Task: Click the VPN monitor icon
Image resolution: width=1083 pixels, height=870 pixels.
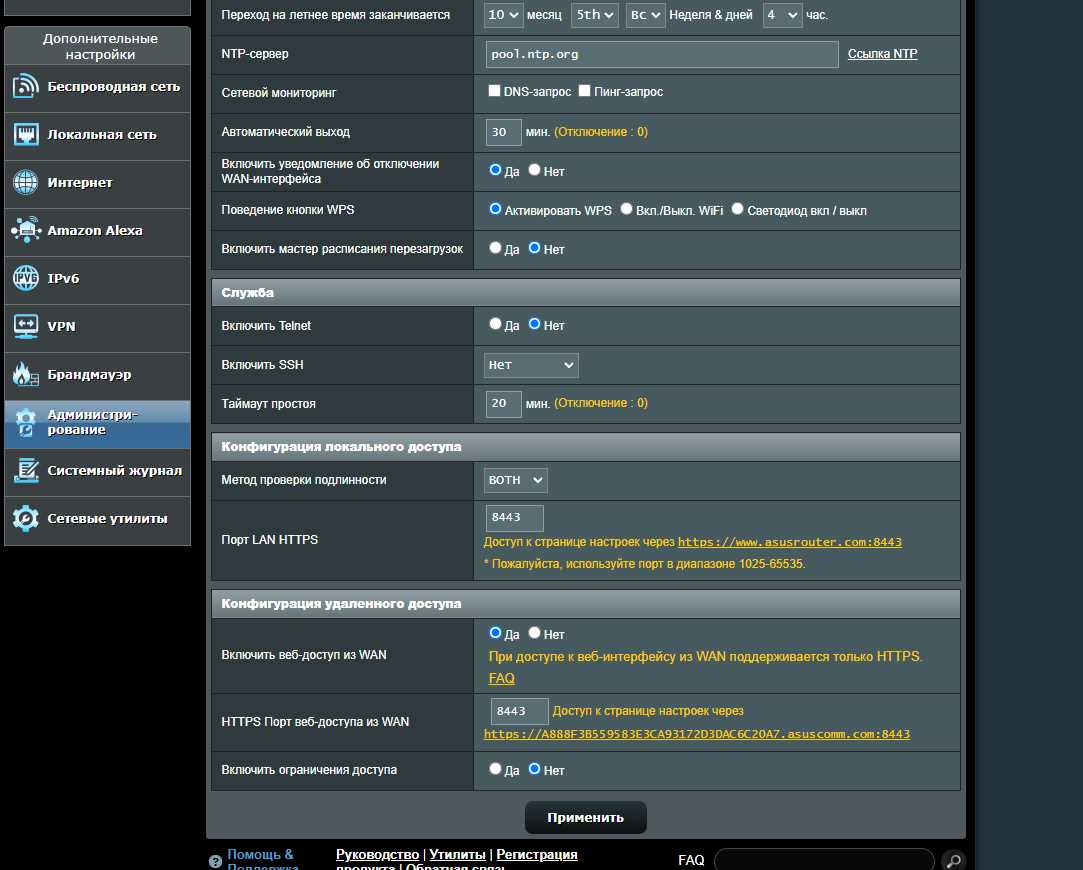Action: [26, 326]
